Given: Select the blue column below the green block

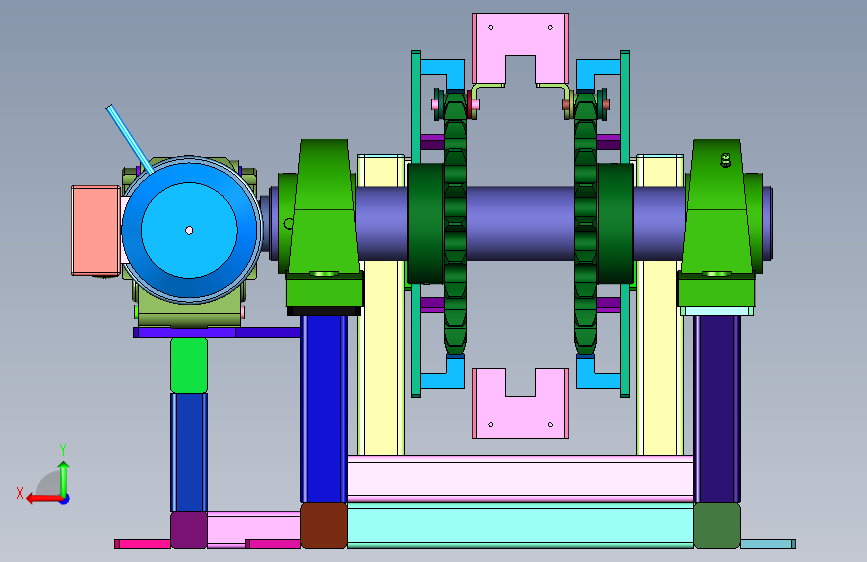Looking at the screenshot, I should pos(189,452).
